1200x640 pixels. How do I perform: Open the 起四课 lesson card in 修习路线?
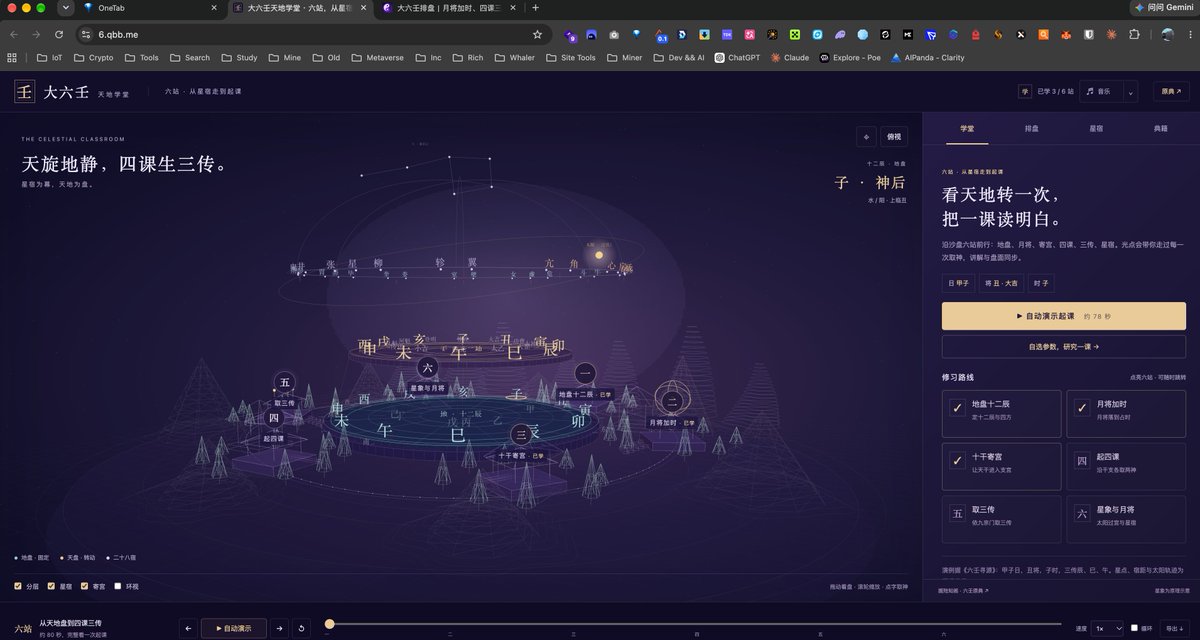coord(1126,465)
